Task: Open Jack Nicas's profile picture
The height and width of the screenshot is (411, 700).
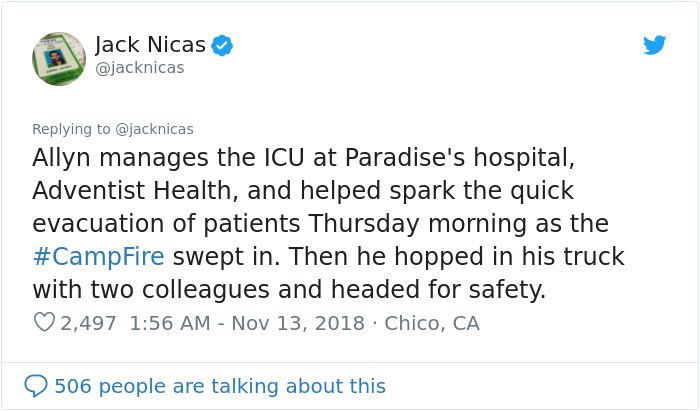Action: [x=59, y=58]
